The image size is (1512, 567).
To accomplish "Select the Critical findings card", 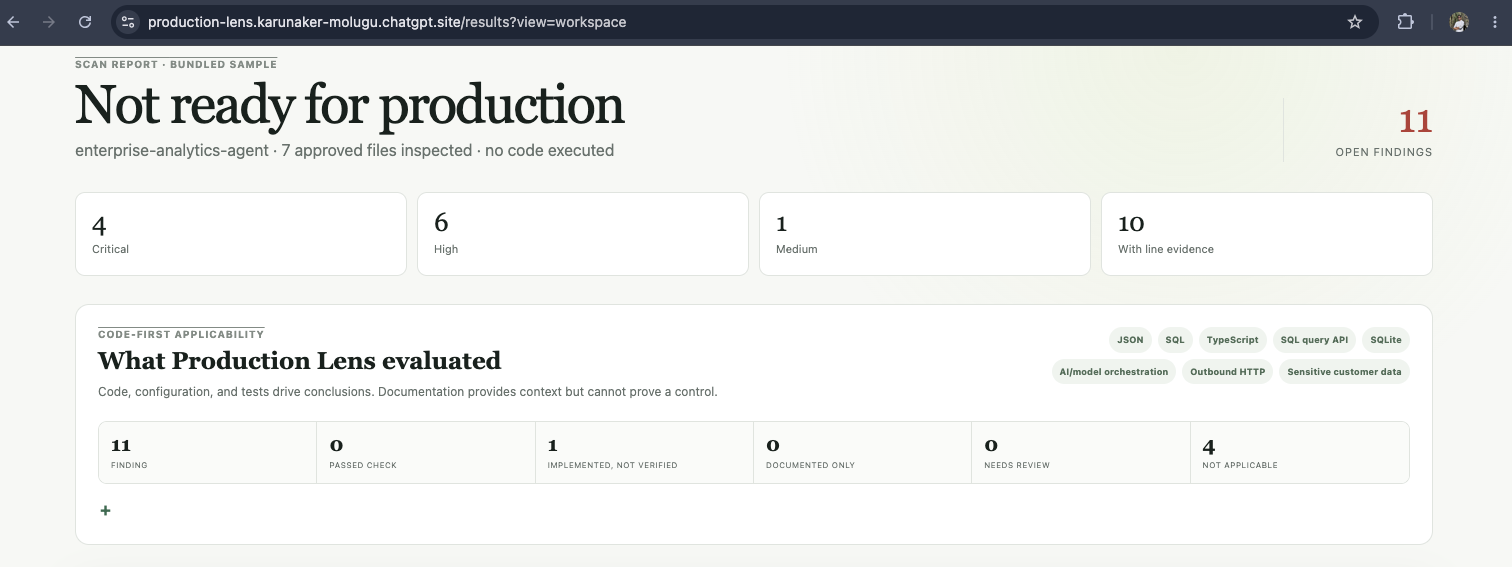I will [241, 234].
